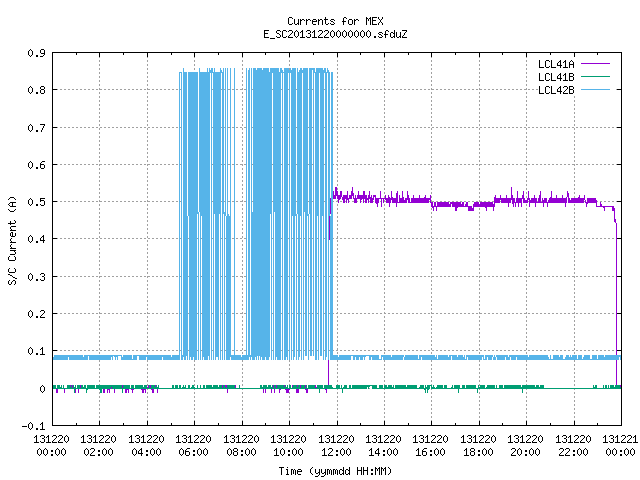640x480 pixels.
Task: Click the 131220 14:00 x-axis time label
Action: point(383,446)
